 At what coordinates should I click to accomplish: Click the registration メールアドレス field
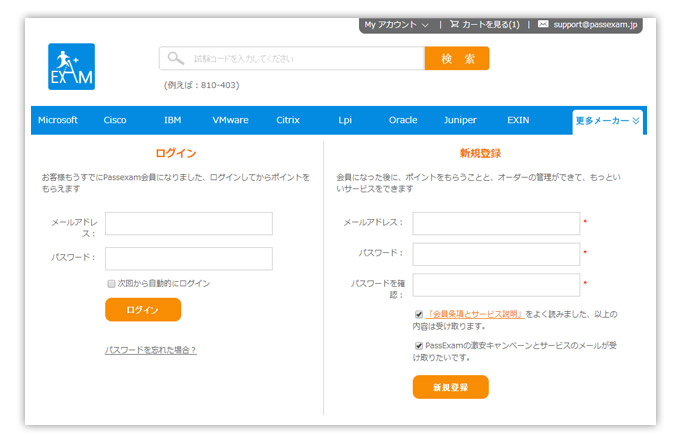496,223
